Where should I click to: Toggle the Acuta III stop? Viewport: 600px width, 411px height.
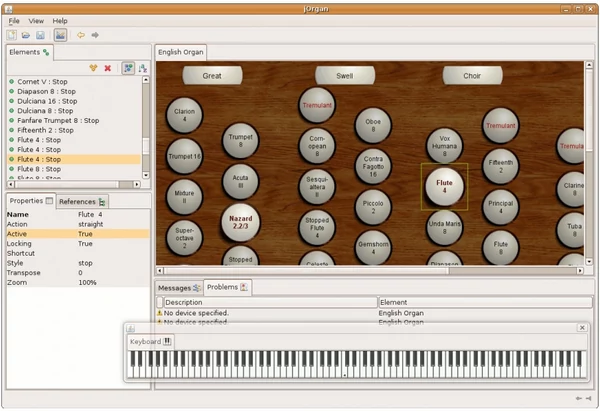pyautogui.click(x=240, y=181)
